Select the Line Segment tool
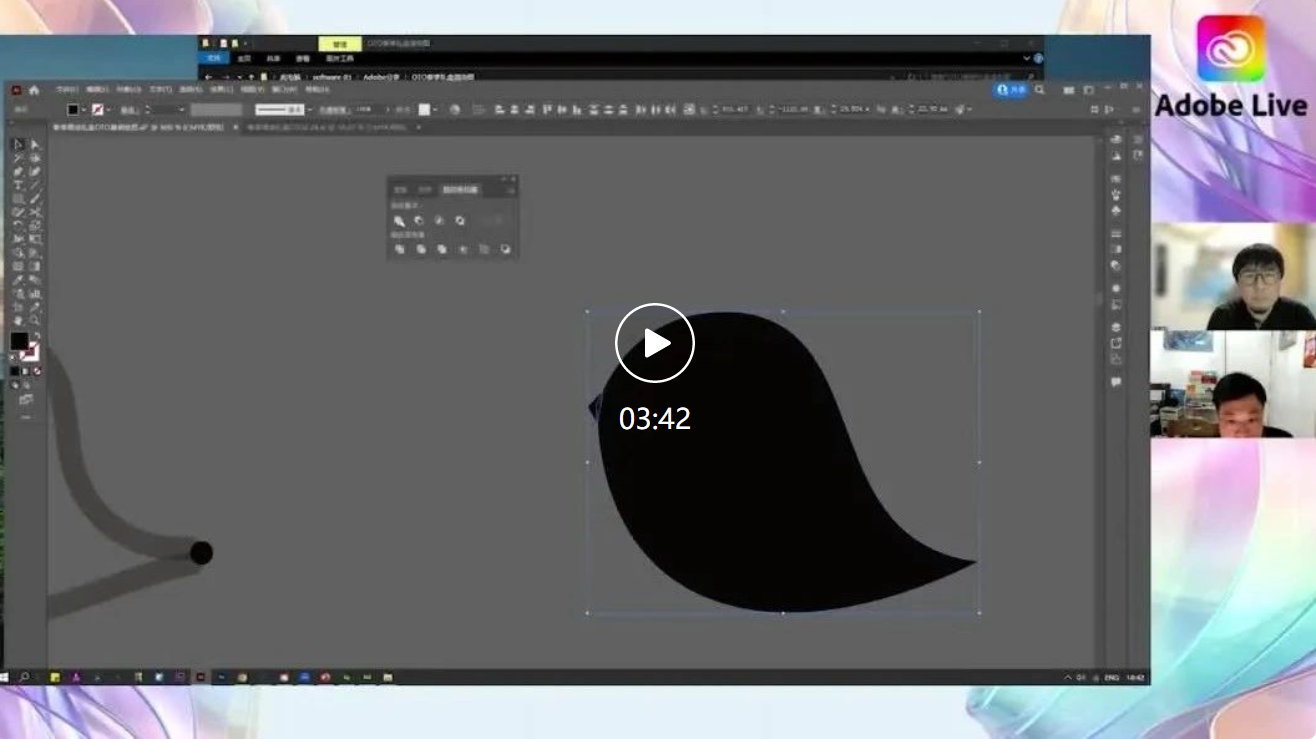Screen dimensions: 1316x739 point(36,184)
